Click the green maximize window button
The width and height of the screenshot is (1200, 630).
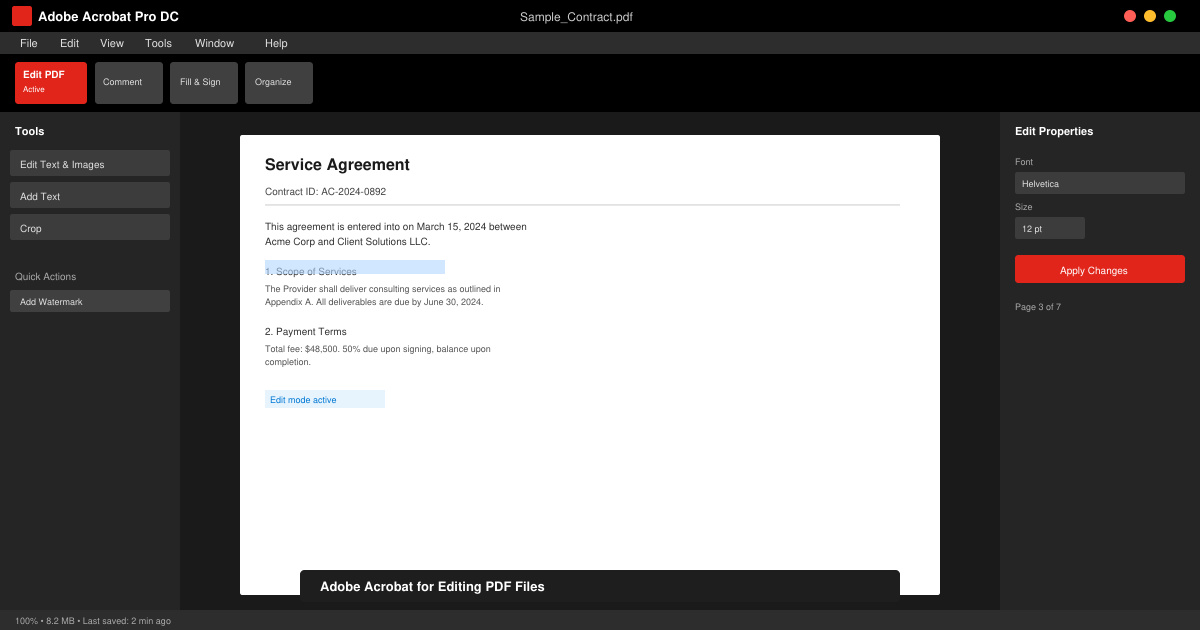(1170, 16)
